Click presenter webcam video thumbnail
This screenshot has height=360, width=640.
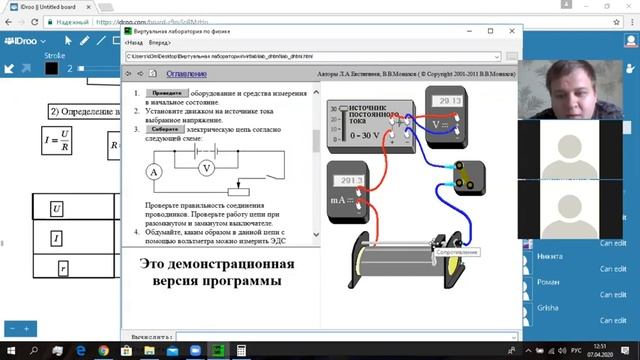[x=570, y=90]
